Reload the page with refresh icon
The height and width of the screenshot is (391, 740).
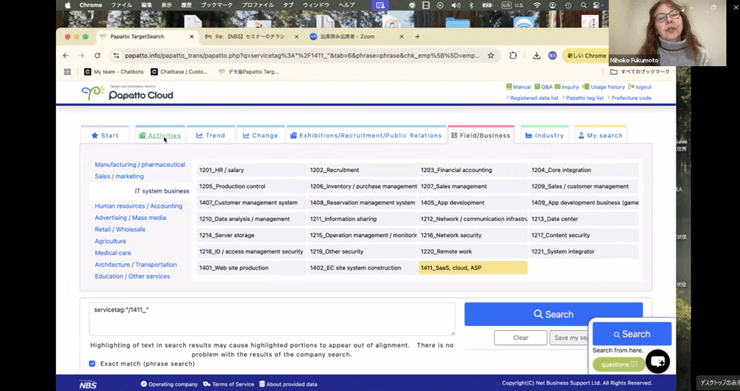point(97,56)
